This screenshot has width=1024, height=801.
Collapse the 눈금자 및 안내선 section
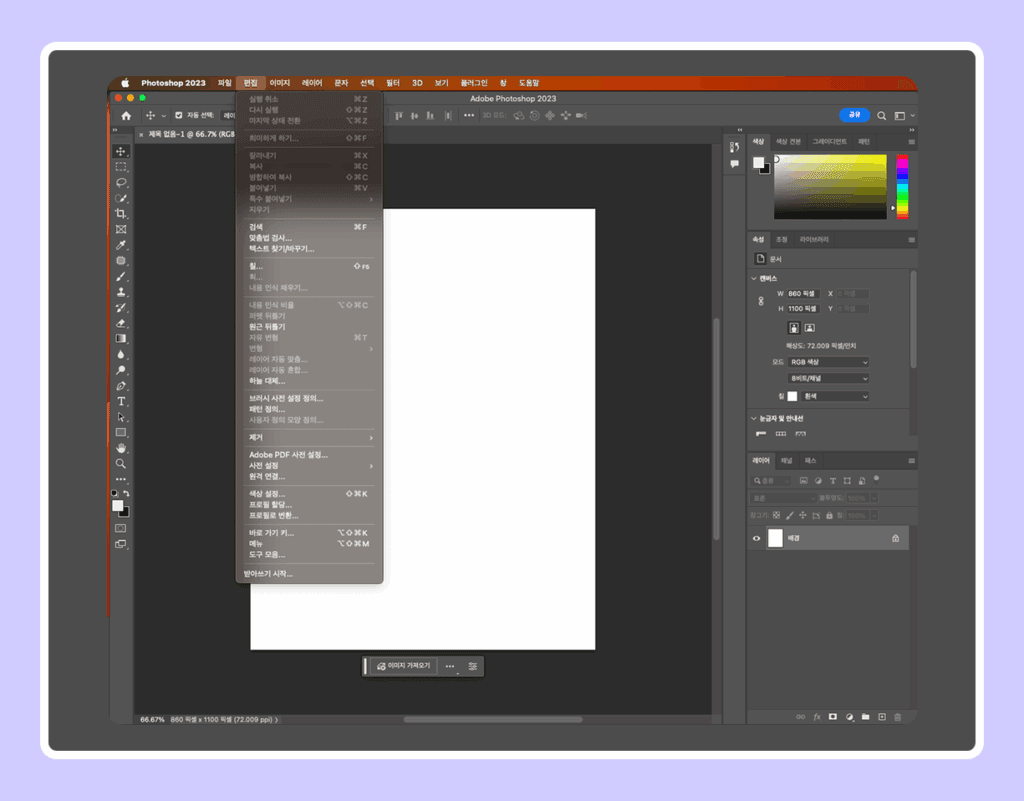pyautogui.click(x=754, y=418)
